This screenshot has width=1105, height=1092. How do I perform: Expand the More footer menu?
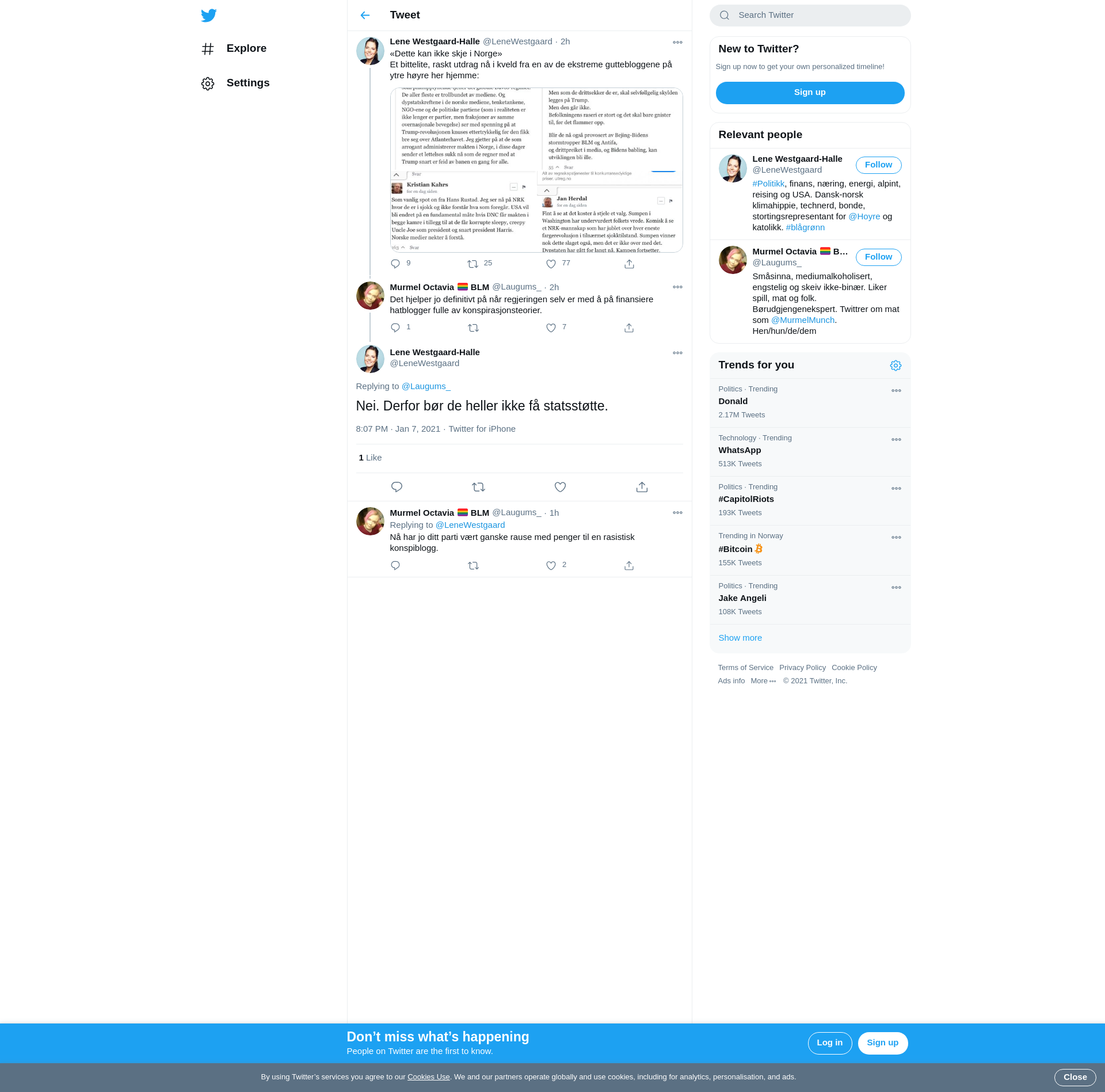(x=763, y=681)
